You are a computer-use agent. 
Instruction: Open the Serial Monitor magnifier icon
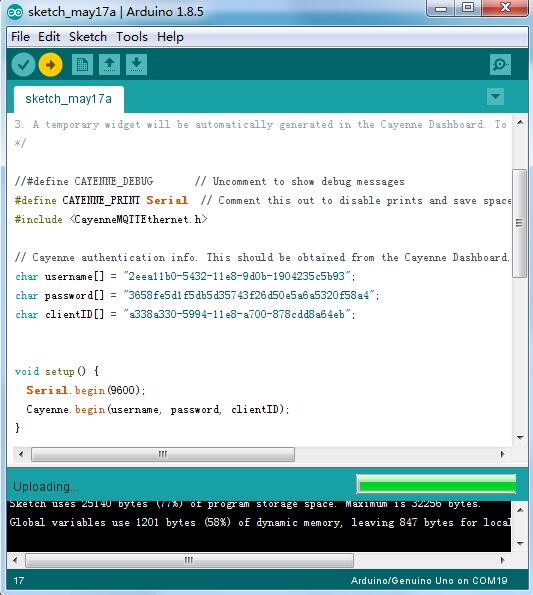click(x=500, y=65)
